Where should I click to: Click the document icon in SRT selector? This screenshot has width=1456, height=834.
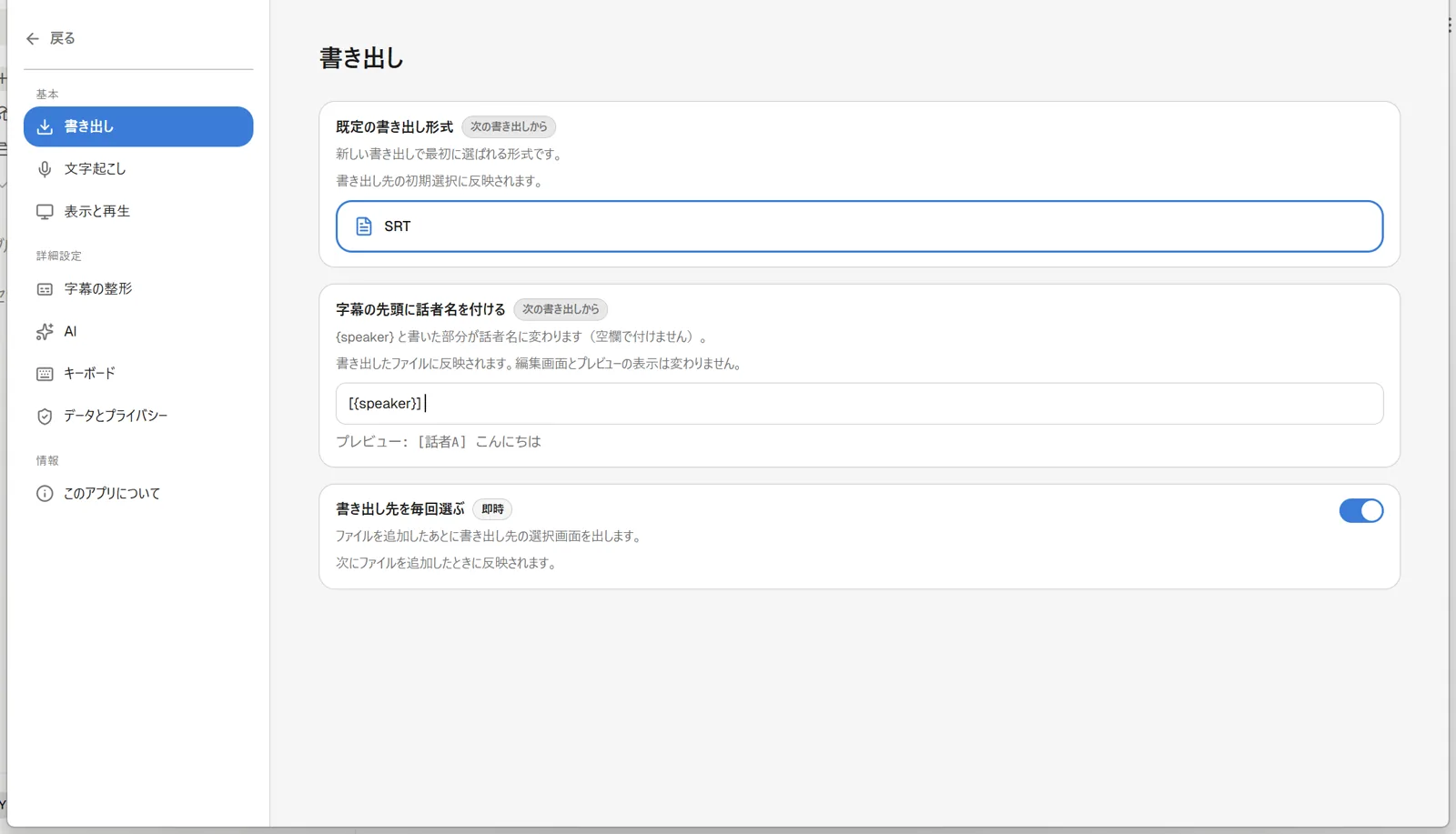pyautogui.click(x=364, y=226)
